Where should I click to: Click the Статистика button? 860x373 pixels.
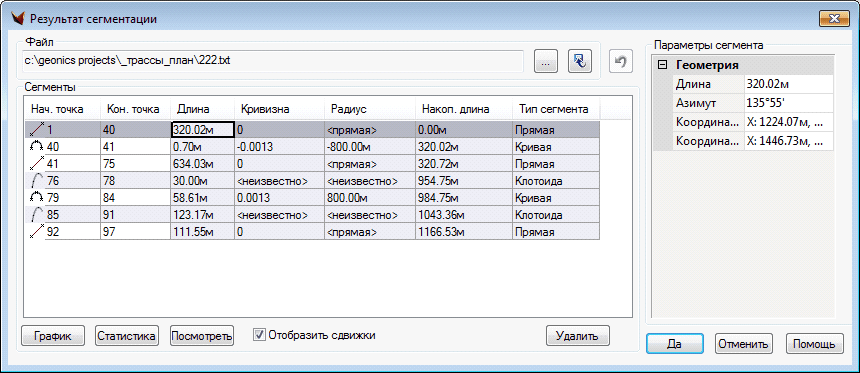[126, 336]
